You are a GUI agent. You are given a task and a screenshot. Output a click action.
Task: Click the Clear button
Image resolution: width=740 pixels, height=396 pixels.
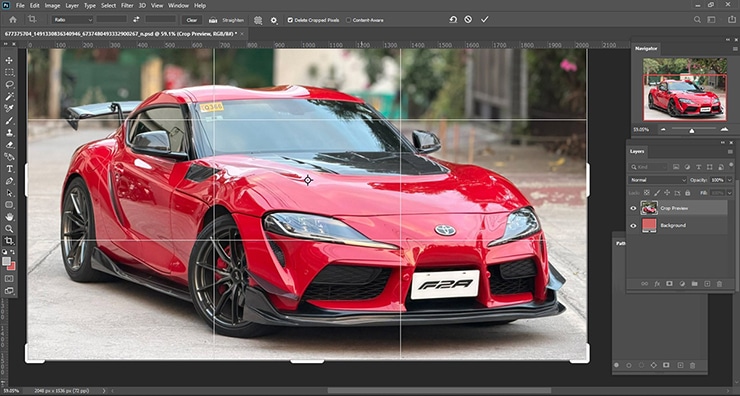[192, 20]
